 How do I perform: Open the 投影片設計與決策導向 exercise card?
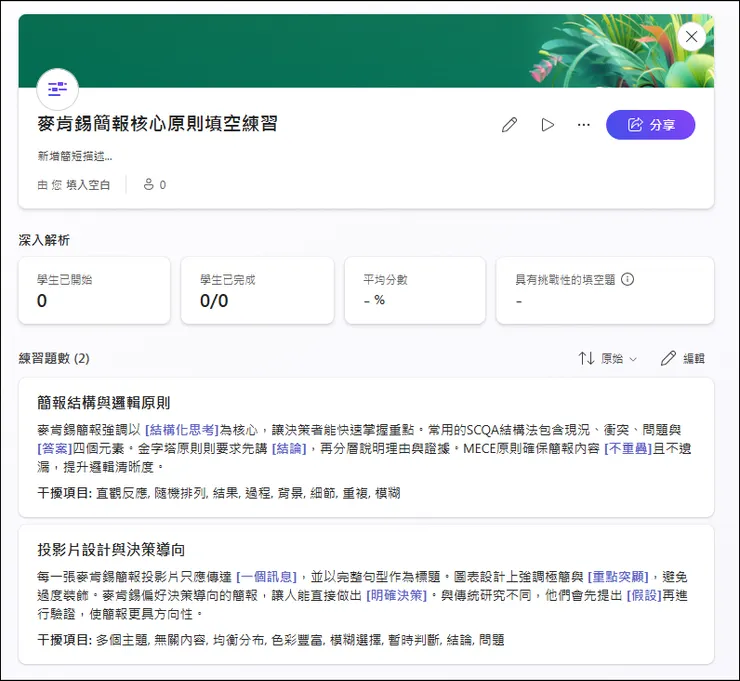click(366, 594)
